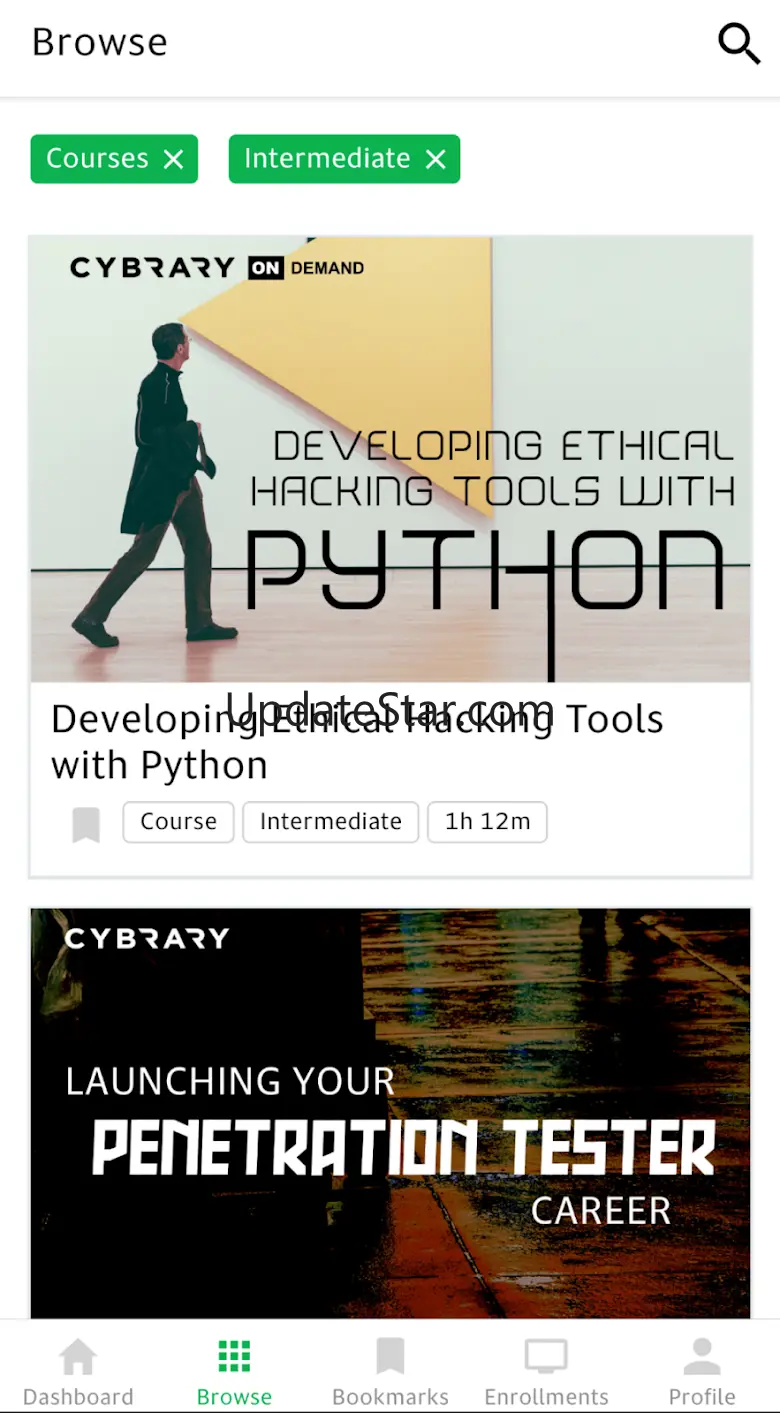Bookmark the Ethical Hacking Tools course
The width and height of the screenshot is (780, 1413).
[x=86, y=825]
